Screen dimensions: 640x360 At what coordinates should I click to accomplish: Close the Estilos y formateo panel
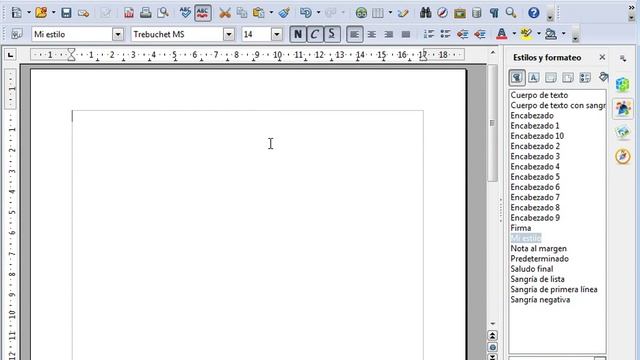(x=602, y=58)
